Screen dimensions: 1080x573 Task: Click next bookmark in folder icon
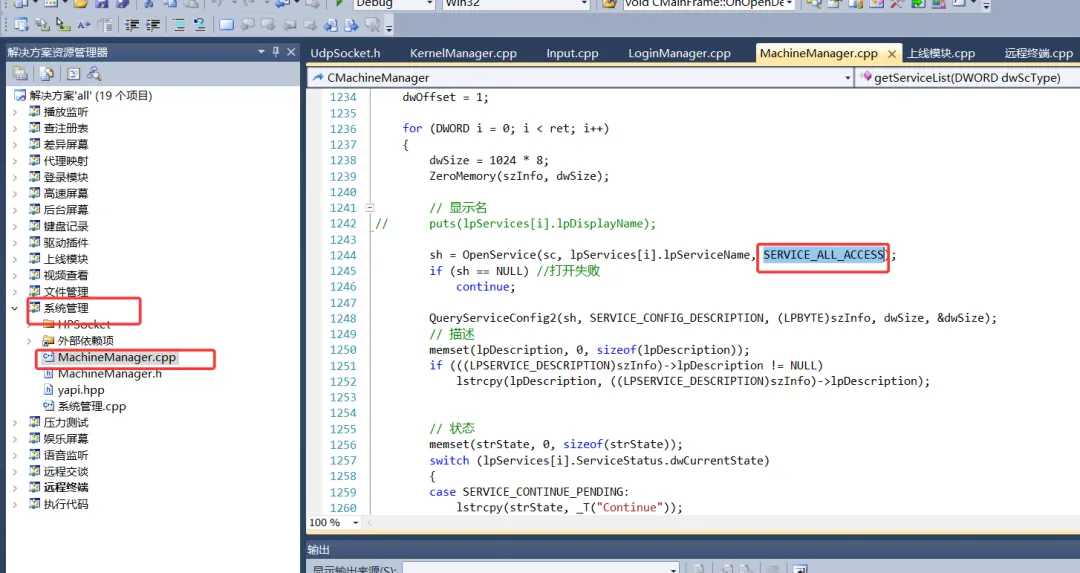[310, 25]
